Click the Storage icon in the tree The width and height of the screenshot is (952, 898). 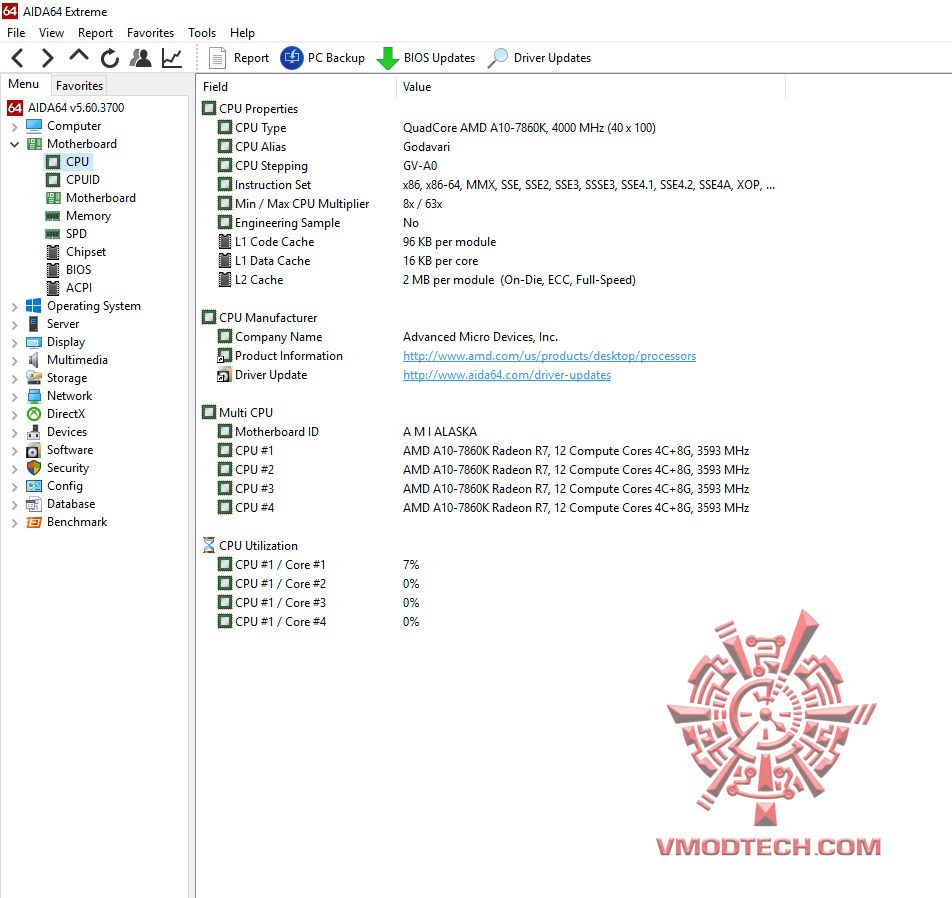coord(34,378)
